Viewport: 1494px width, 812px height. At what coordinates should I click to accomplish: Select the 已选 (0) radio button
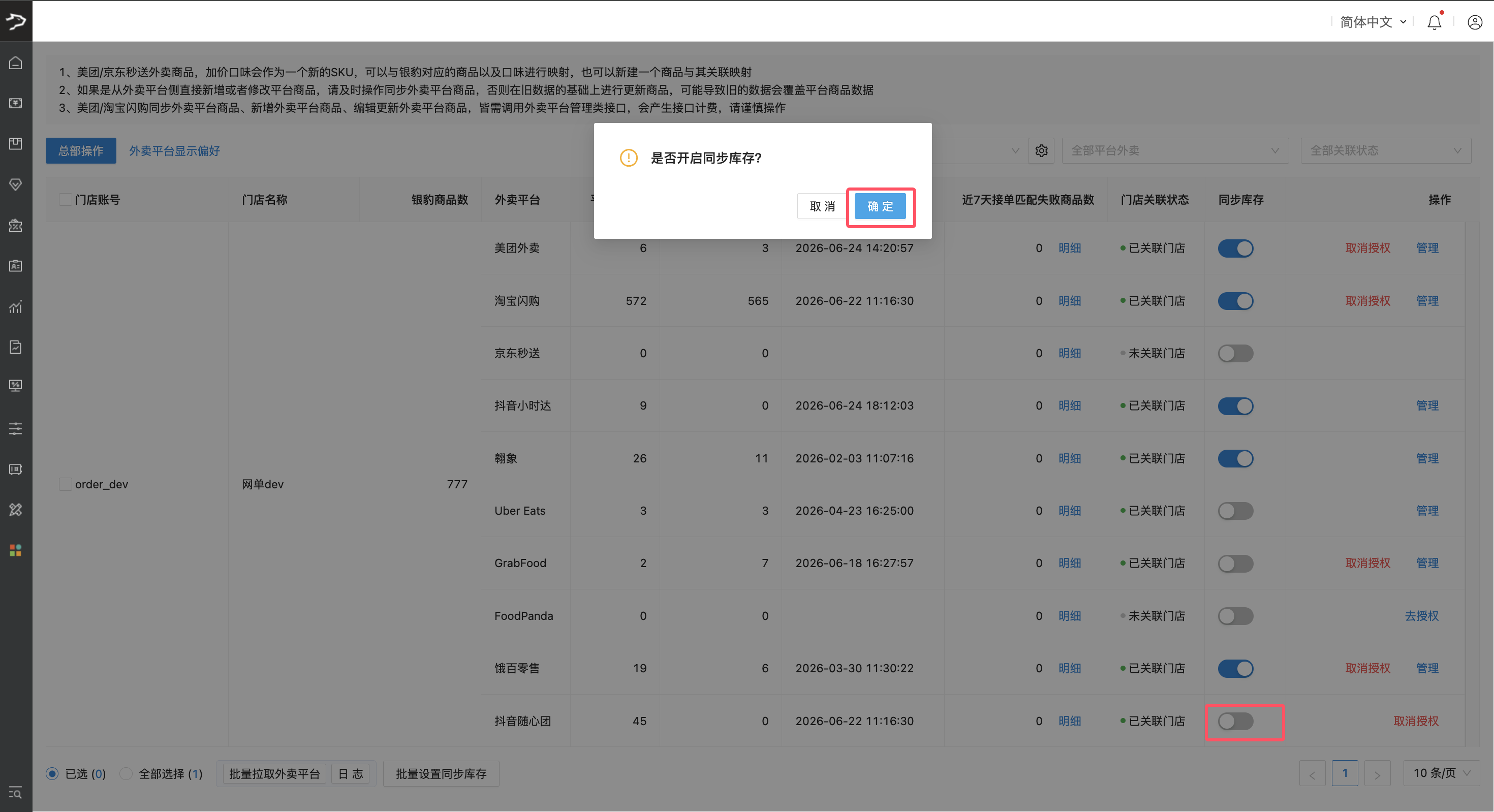click(x=52, y=774)
